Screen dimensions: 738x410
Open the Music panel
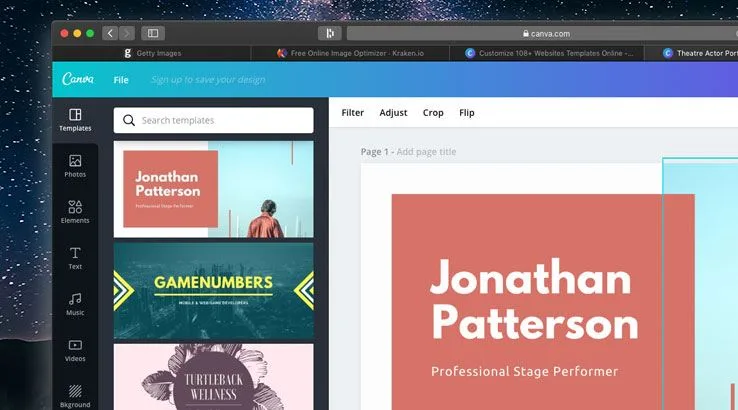click(75, 304)
